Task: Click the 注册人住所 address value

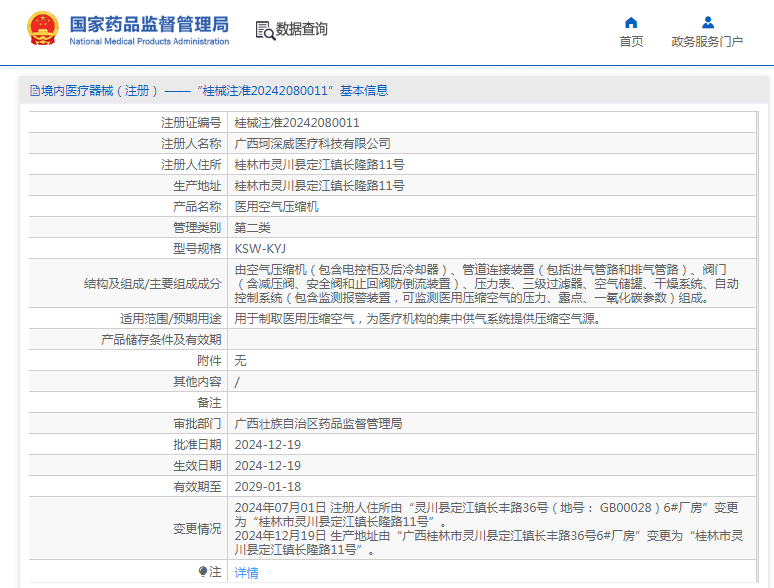Action: [x=319, y=164]
